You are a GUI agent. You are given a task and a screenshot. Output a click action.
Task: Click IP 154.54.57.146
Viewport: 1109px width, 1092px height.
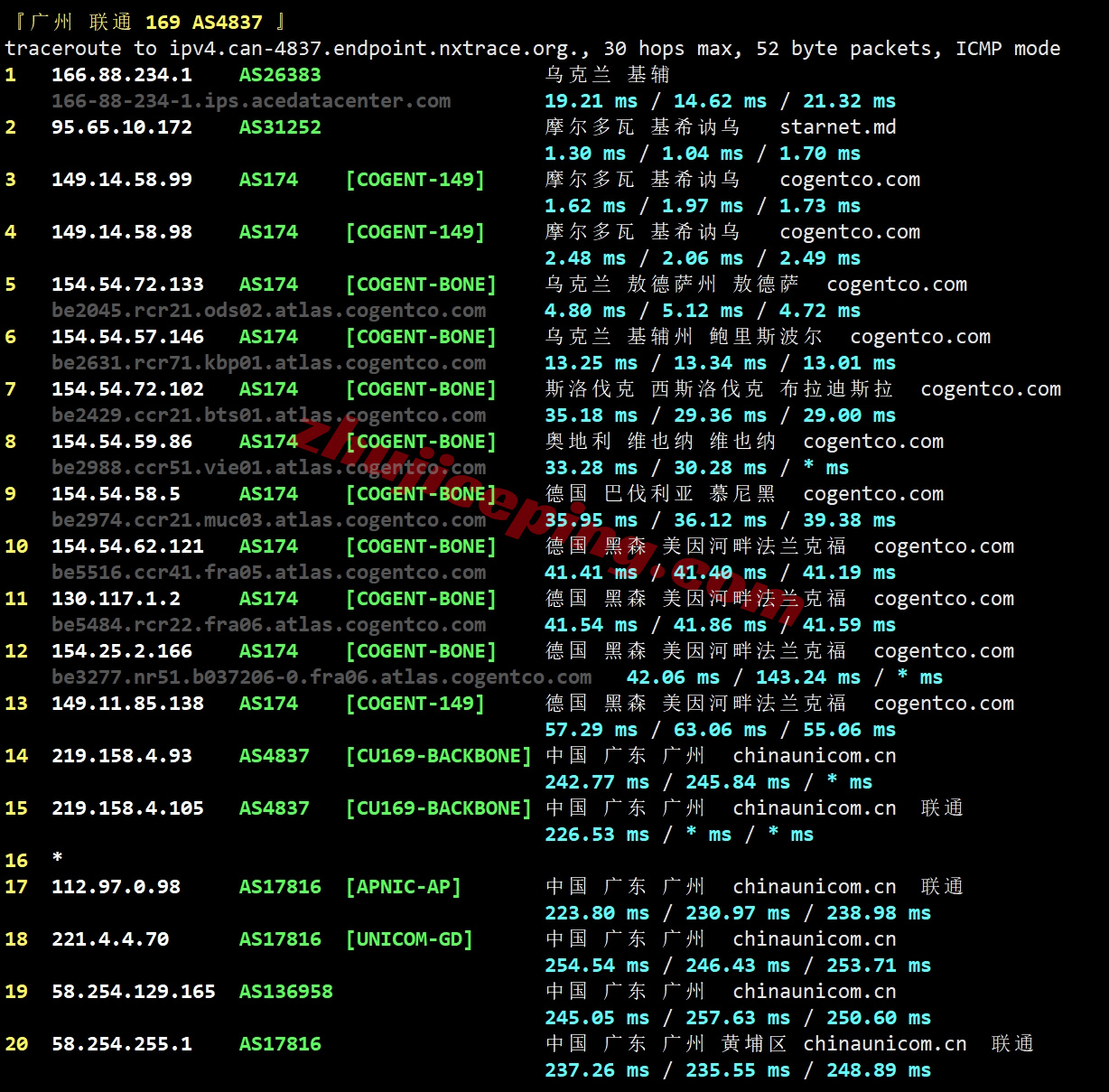tap(127, 337)
